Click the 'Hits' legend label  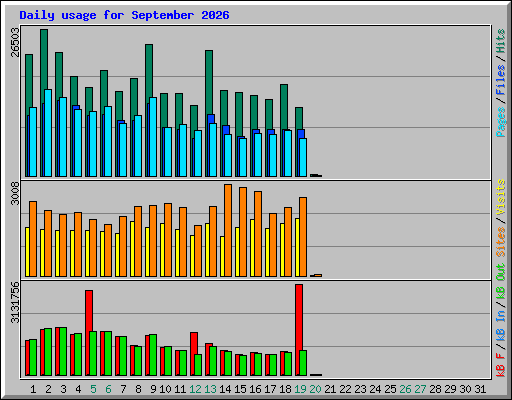pos(500,41)
